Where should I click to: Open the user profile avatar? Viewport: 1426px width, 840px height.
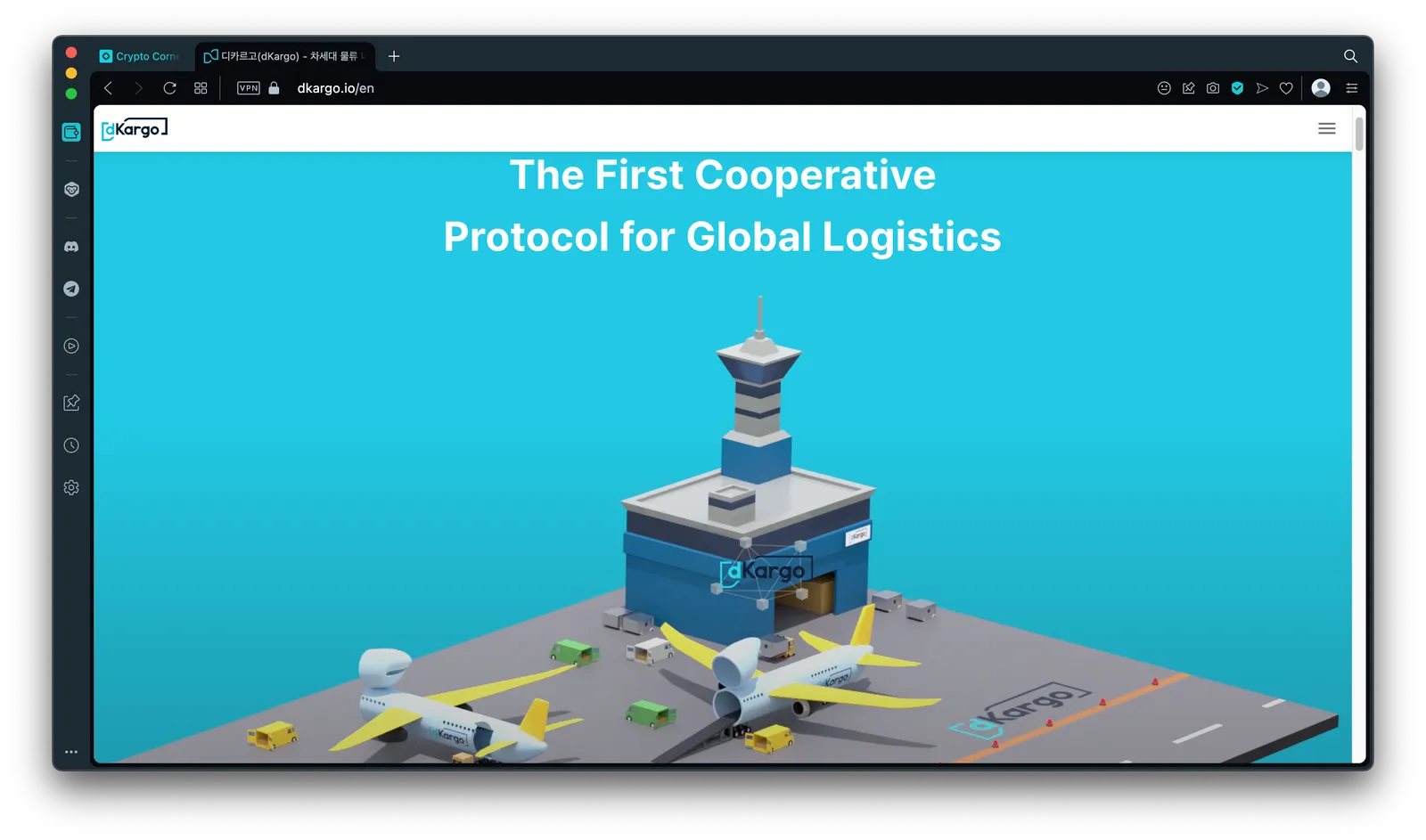pyautogui.click(x=1321, y=87)
